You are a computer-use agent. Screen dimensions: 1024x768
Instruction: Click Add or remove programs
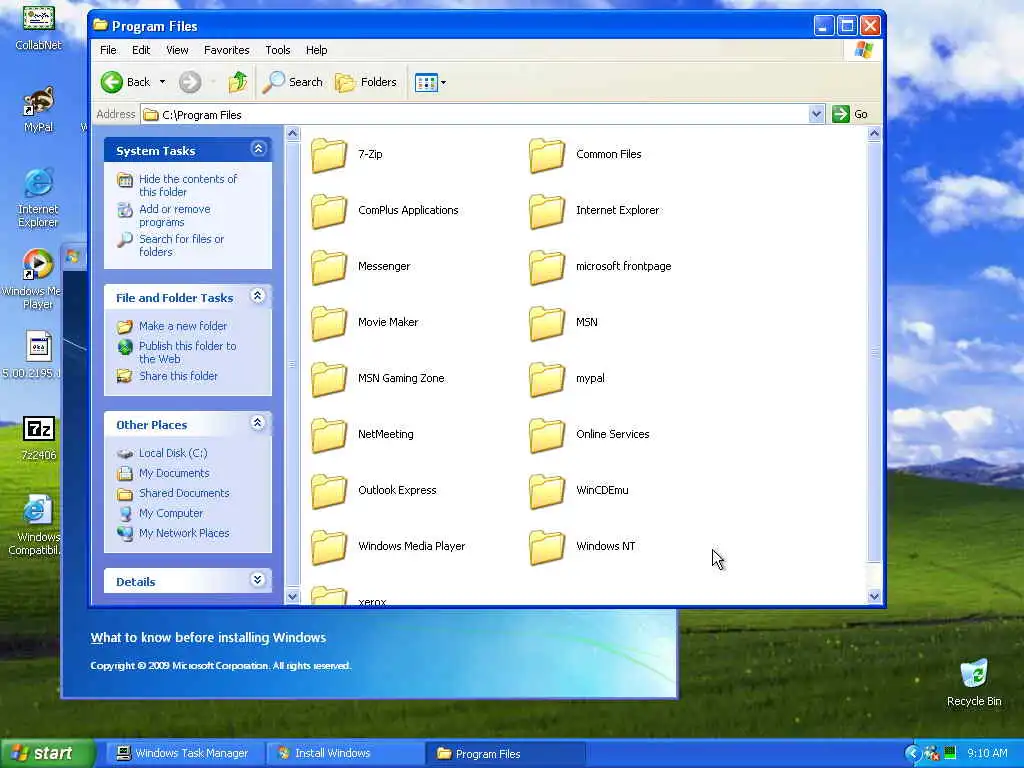tap(174, 216)
